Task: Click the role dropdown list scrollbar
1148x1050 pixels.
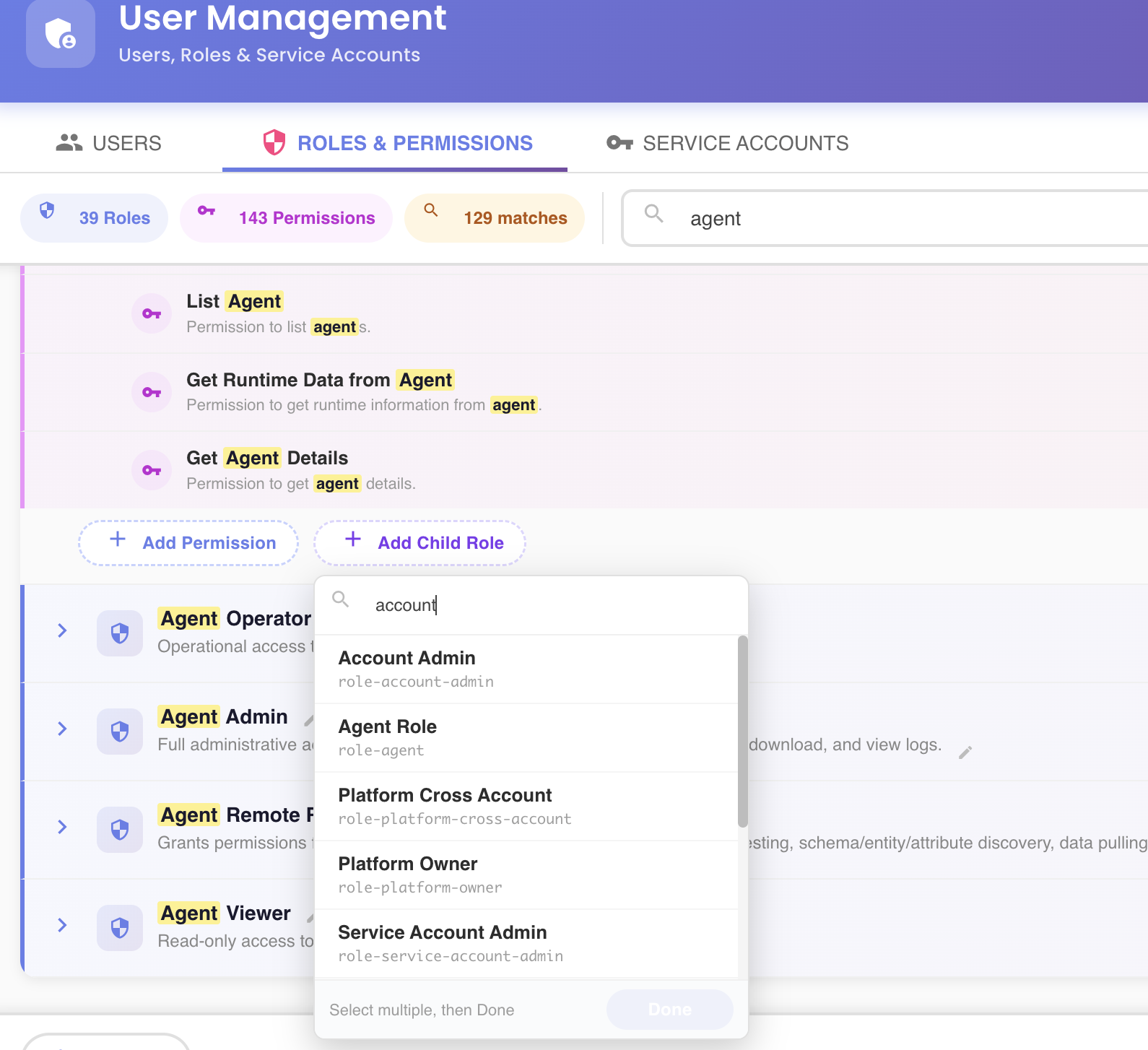Action: point(743,732)
